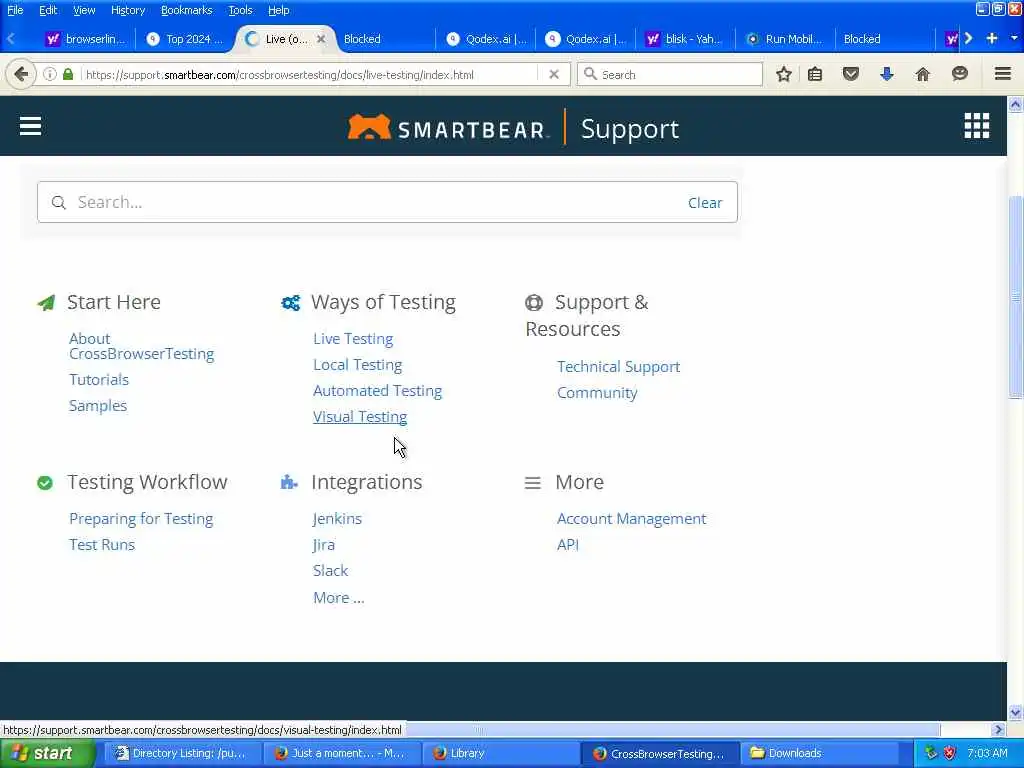Open the Samples link
Image resolution: width=1024 pixels, height=768 pixels.
[98, 406]
